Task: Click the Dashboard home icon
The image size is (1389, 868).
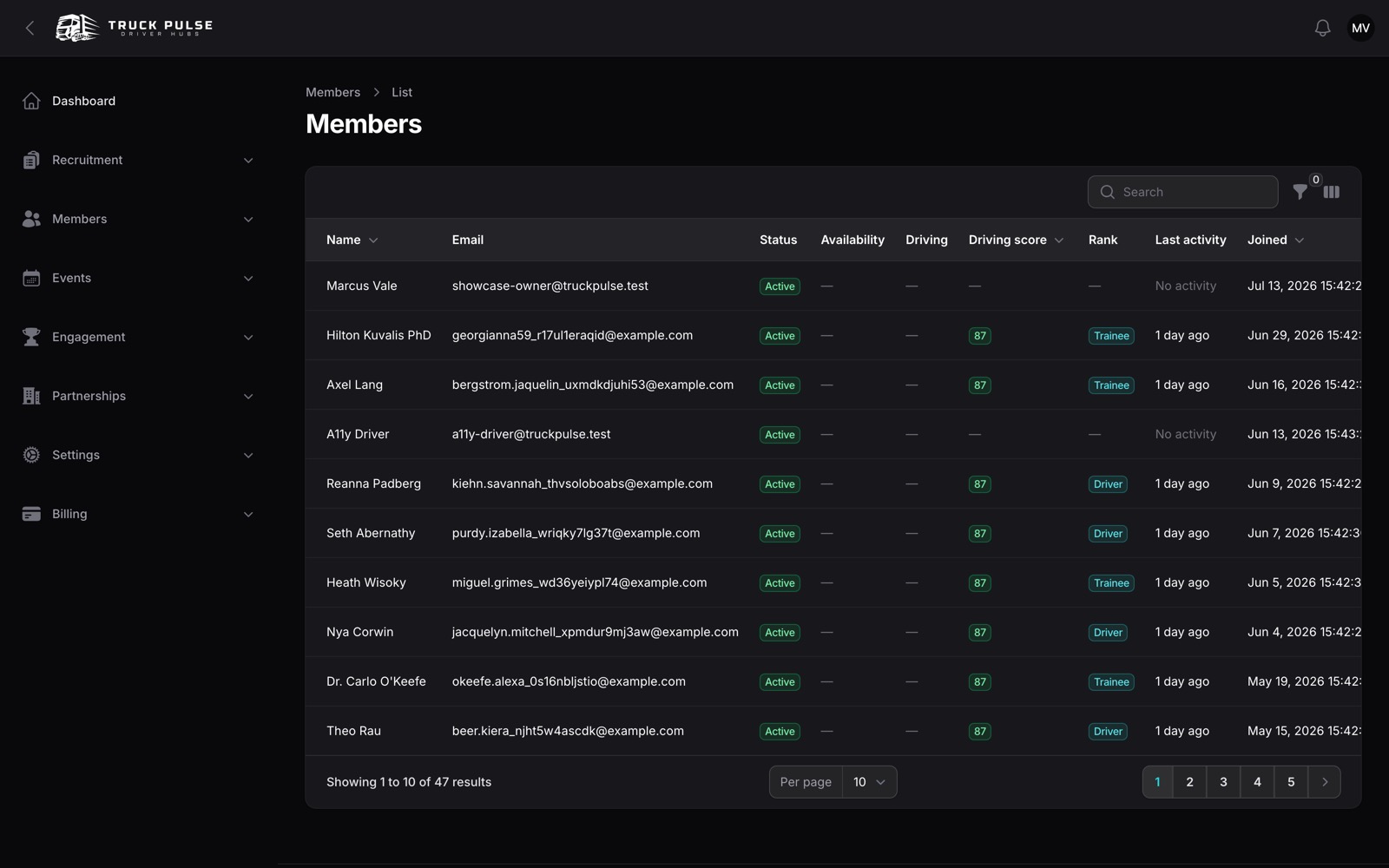Action: pyautogui.click(x=31, y=101)
